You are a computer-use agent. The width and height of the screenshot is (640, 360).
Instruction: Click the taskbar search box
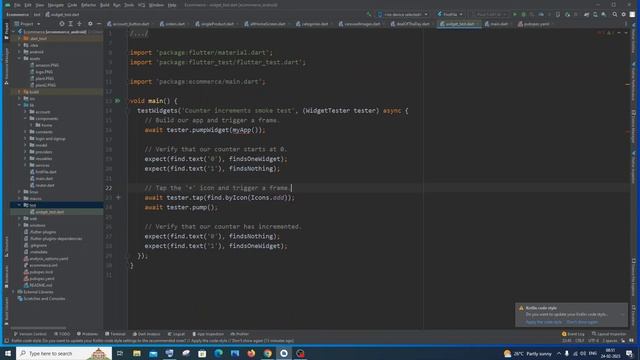[64, 353]
